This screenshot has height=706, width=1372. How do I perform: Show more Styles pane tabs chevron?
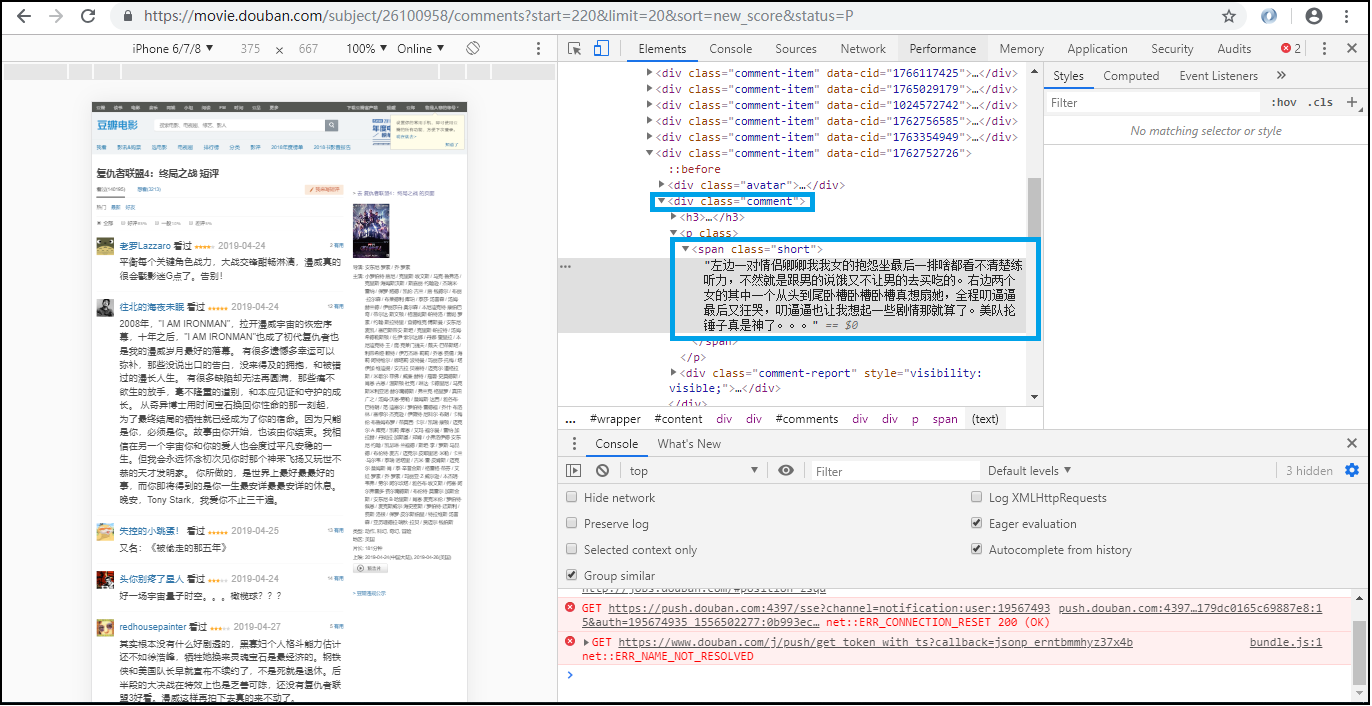click(1281, 75)
